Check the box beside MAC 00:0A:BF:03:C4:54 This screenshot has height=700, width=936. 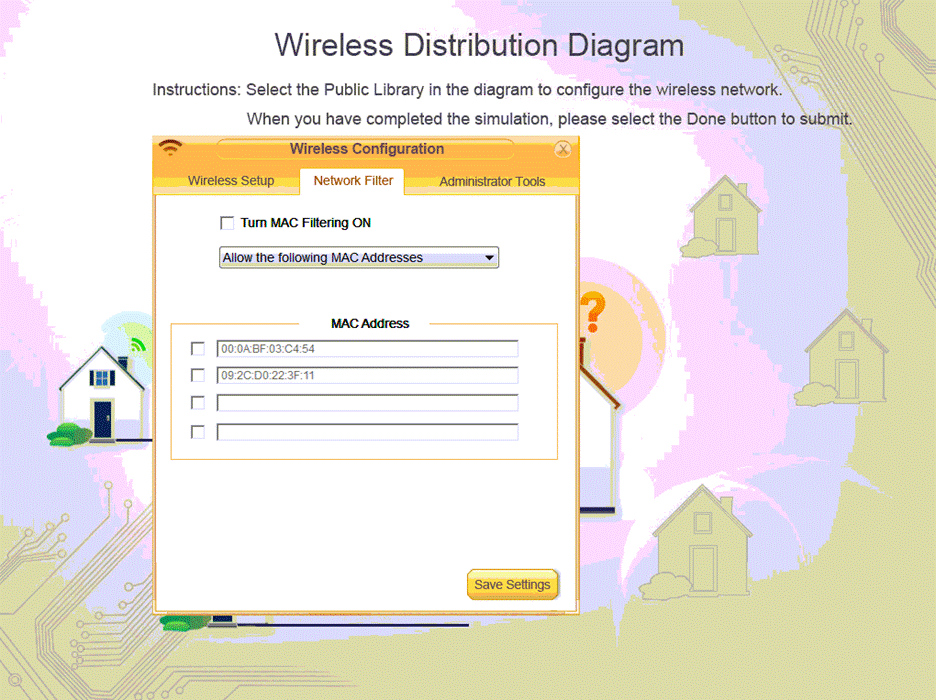pos(198,349)
